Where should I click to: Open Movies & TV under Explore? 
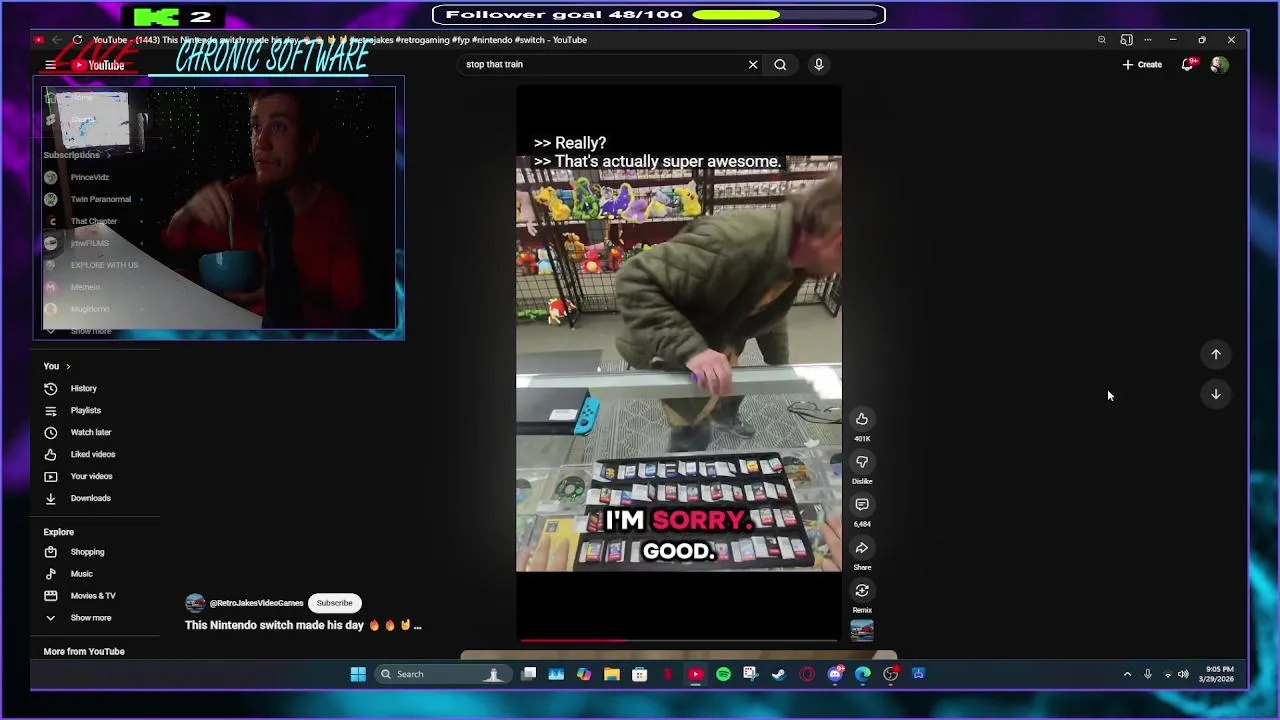coord(95,596)
